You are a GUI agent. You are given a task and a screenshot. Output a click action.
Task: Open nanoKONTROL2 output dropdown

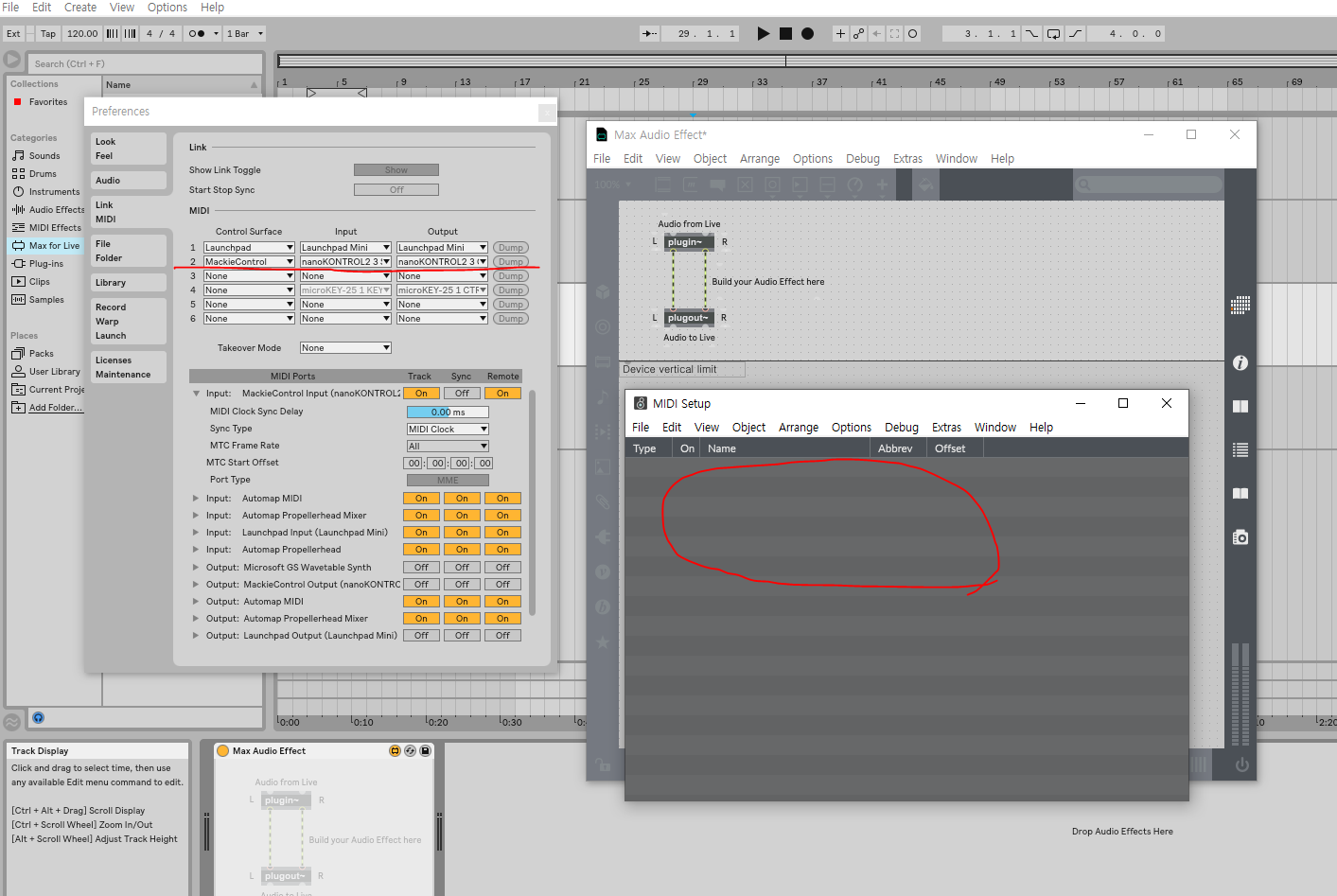pyautogui.click(x=442, y=261)
